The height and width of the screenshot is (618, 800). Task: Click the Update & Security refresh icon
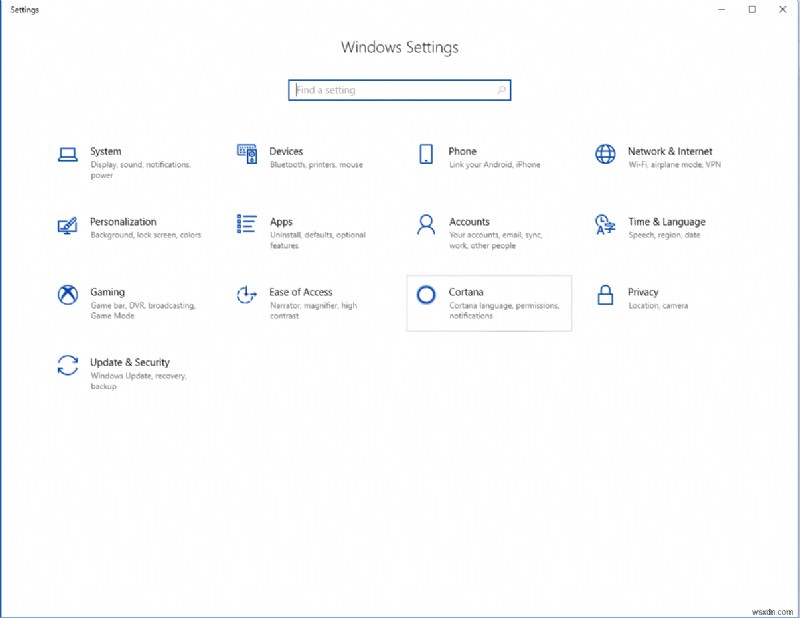point(67,365)
